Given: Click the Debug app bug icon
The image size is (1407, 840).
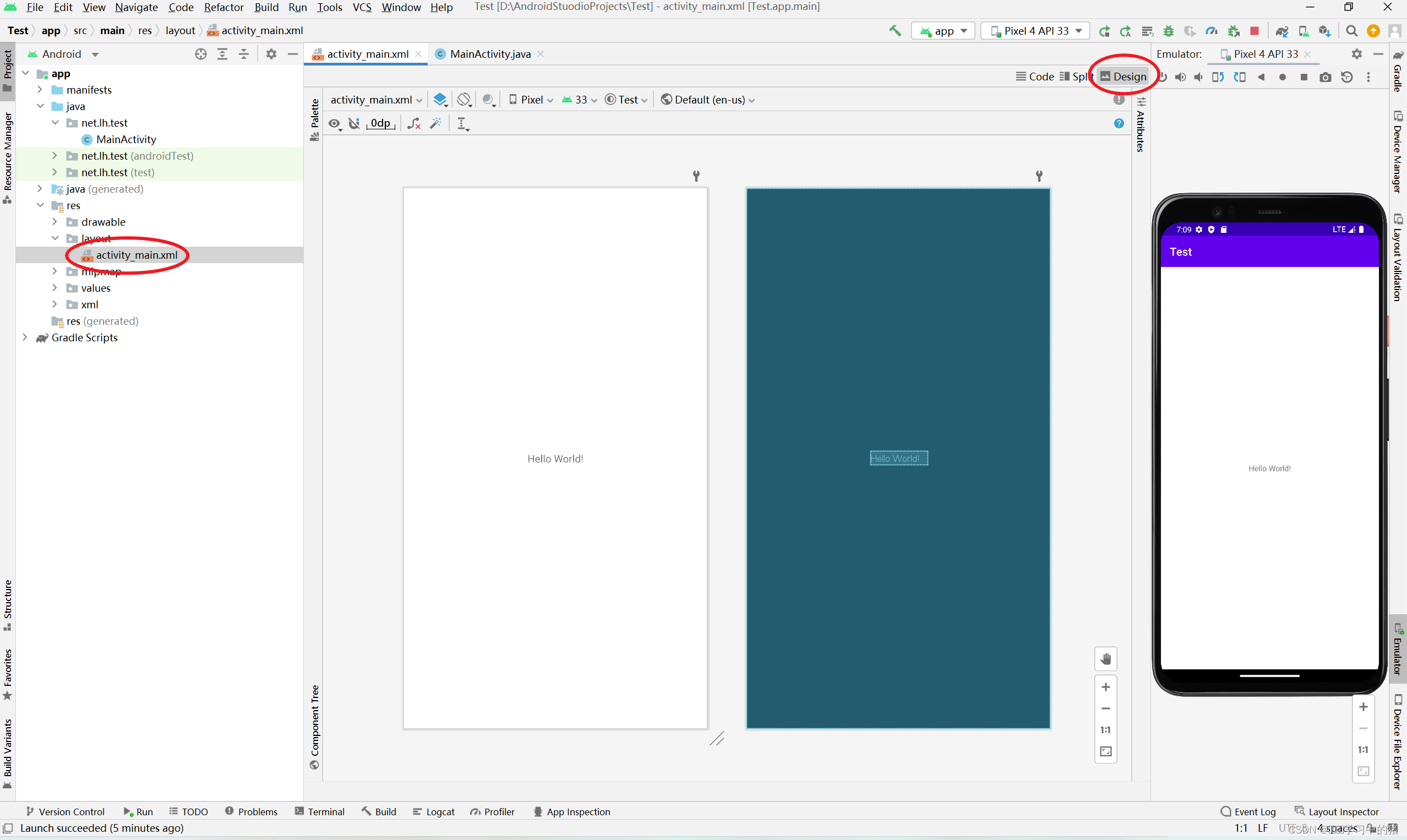Looking at the screenshot, I should pos(1169,31).
